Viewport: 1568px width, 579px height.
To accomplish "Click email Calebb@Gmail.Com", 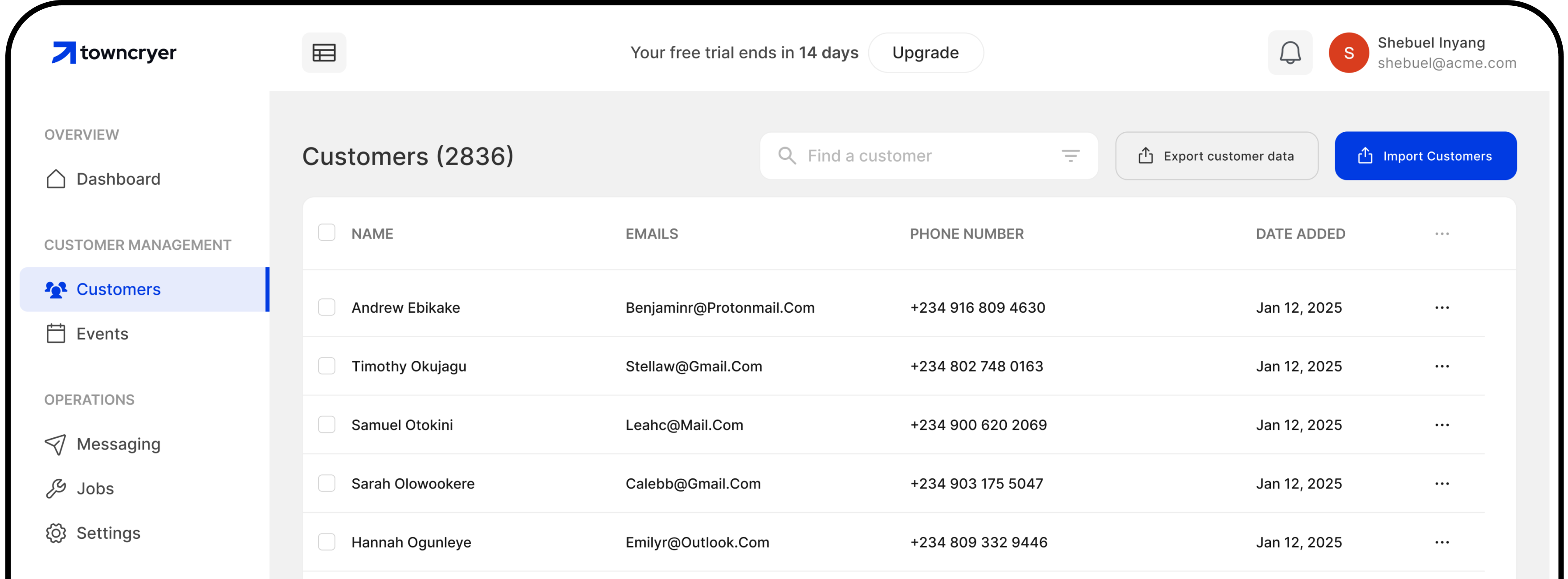I will point(693,483).
